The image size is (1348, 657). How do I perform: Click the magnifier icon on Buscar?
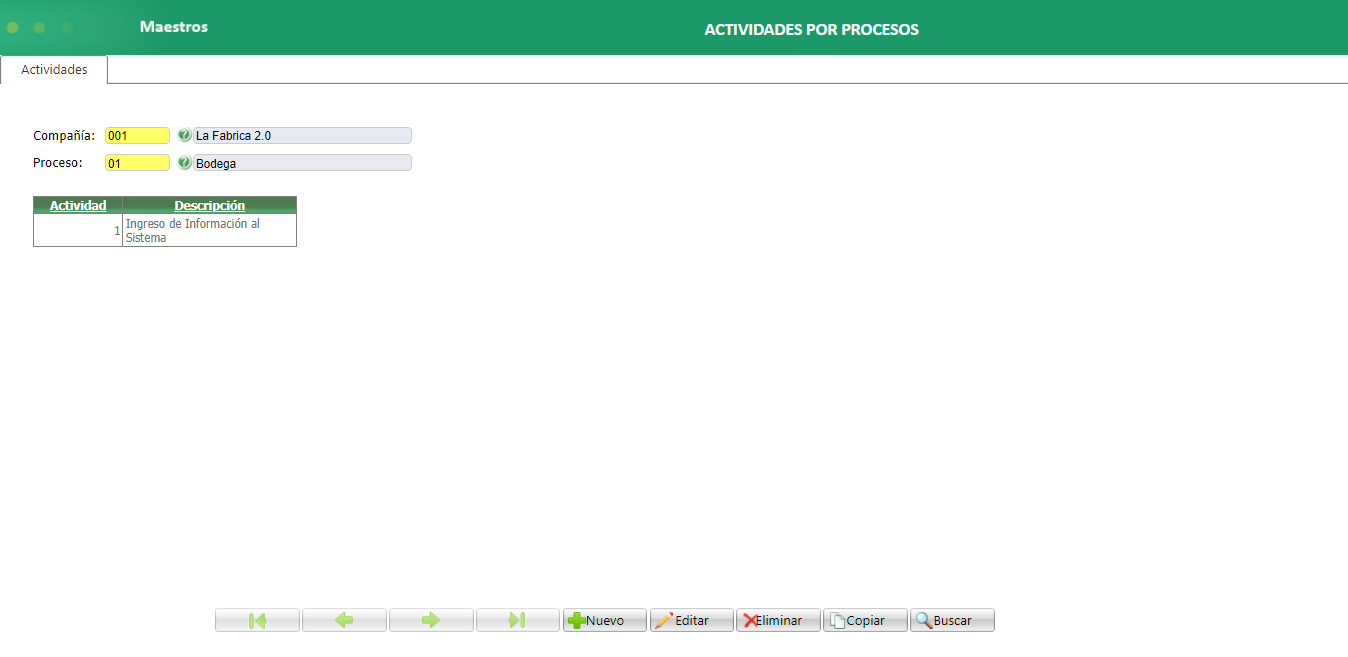pos(925,620)
